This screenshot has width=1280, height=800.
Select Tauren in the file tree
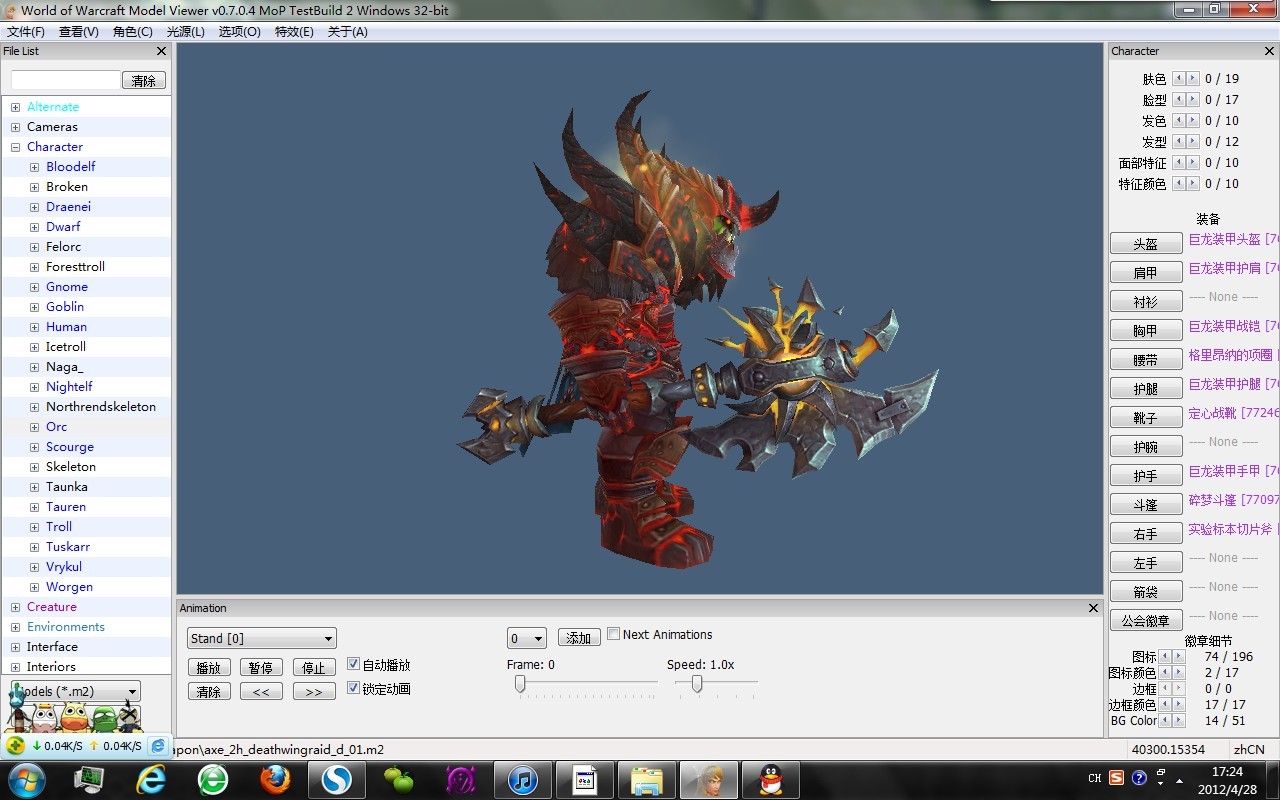[x=66, y=507]
